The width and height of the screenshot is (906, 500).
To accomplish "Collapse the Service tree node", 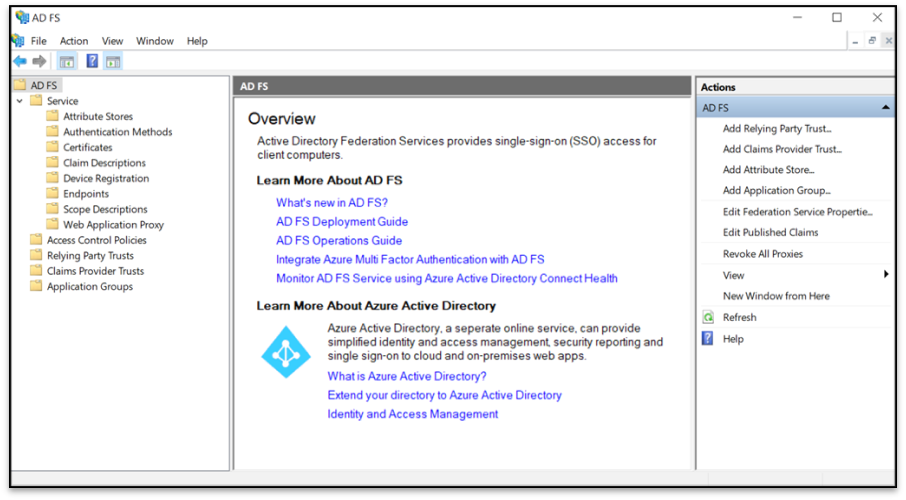I will click(x=20, y=101).
